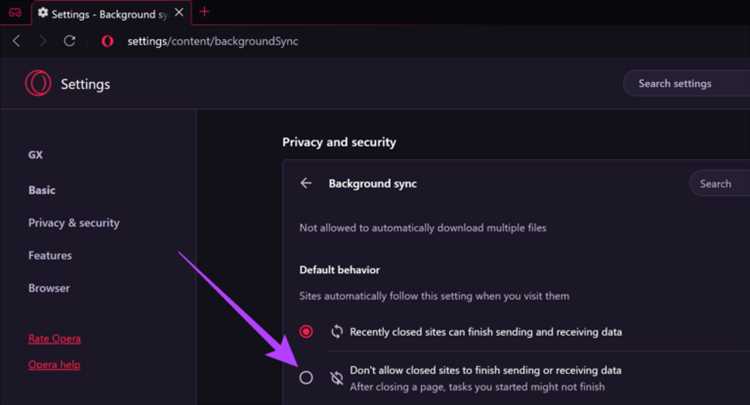This screenshot has height=405, width=750.
Task: Open the GX settings section
Action: click(x=36, y=156)
